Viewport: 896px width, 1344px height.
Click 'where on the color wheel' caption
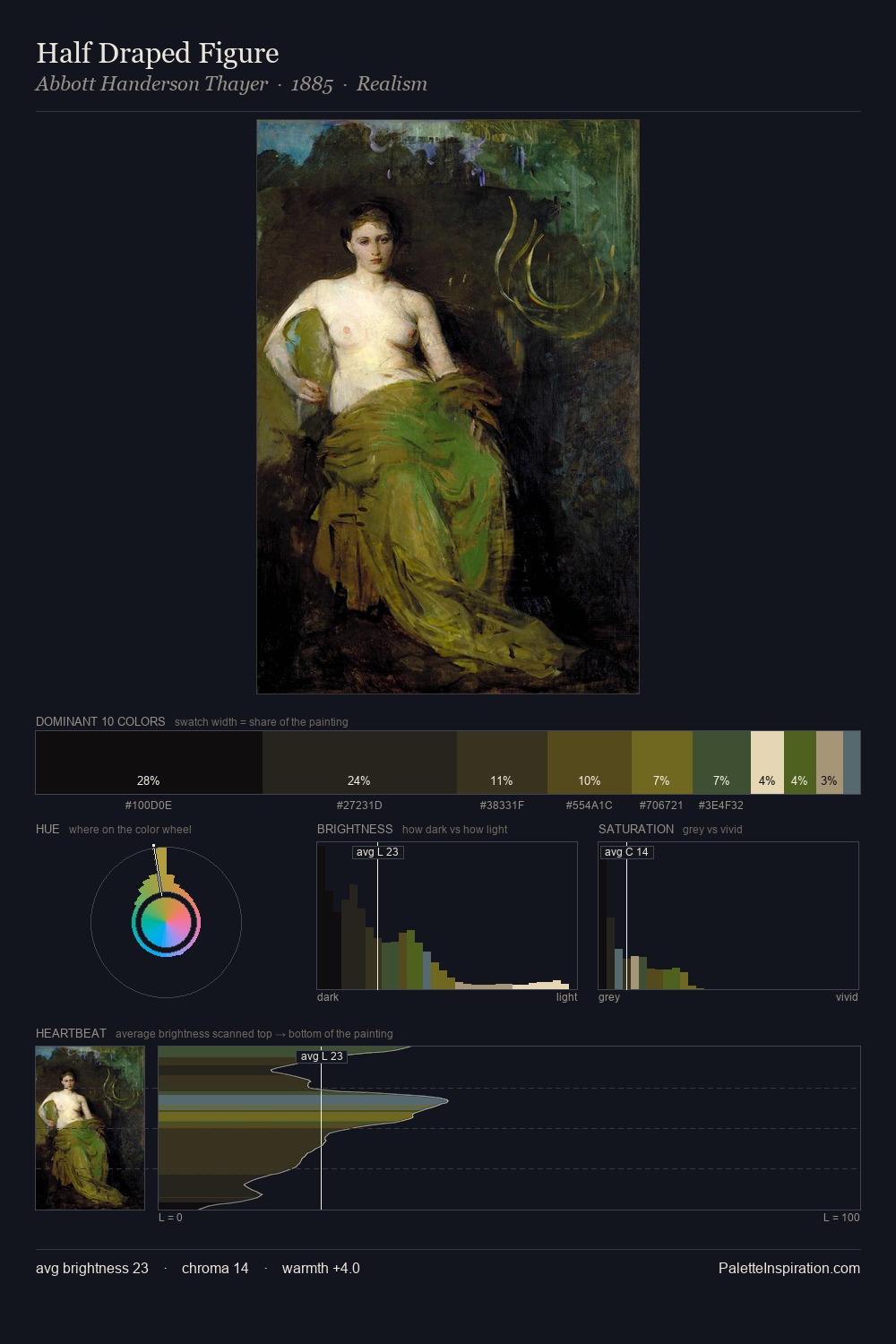coord(130,830)
